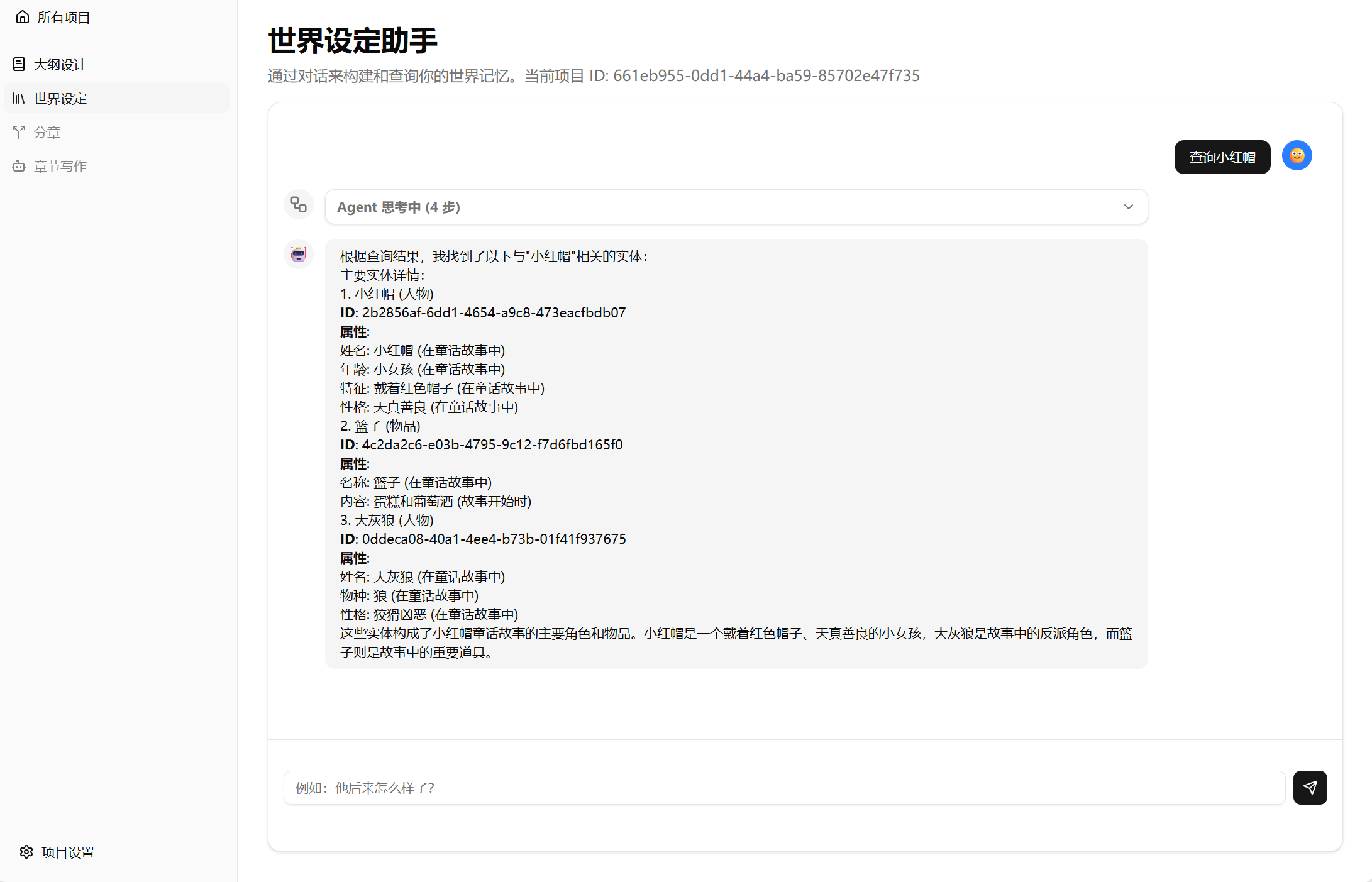
Task: Click the robot icon next to 章节写作
Action: tap(19, 166)
